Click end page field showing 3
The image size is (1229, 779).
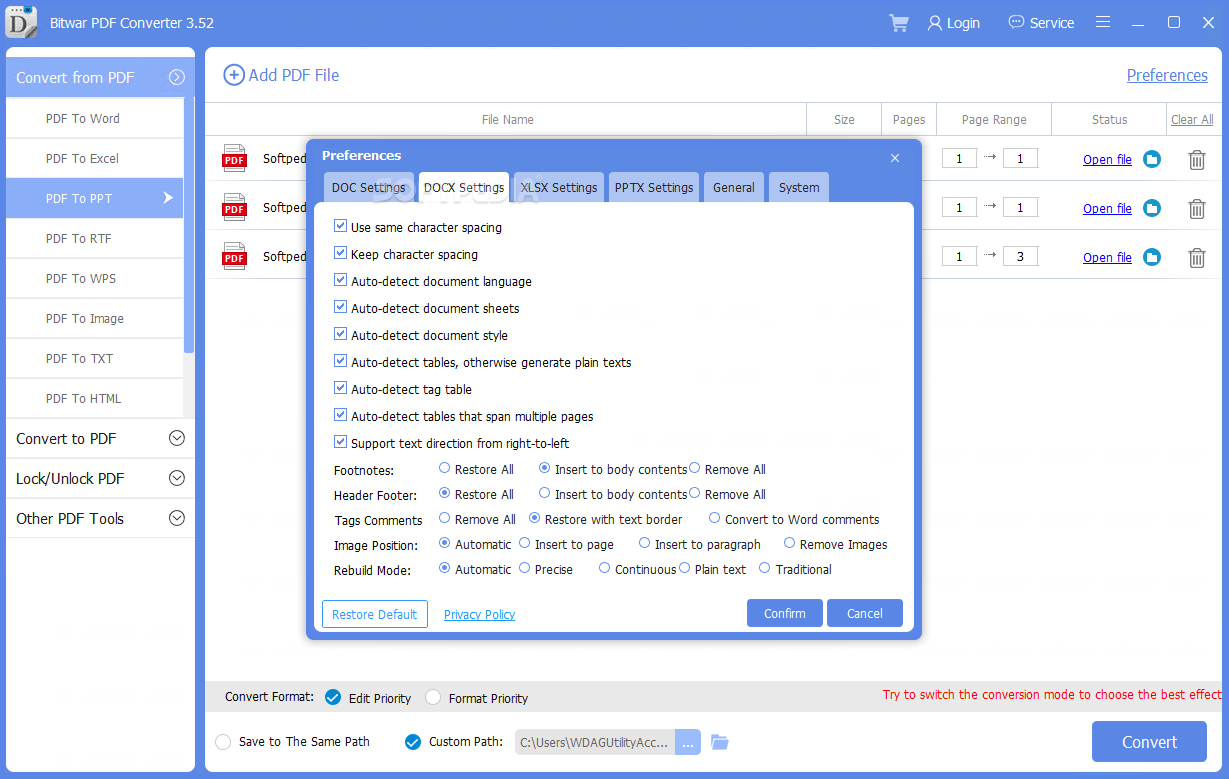(x=1020, y=256)
